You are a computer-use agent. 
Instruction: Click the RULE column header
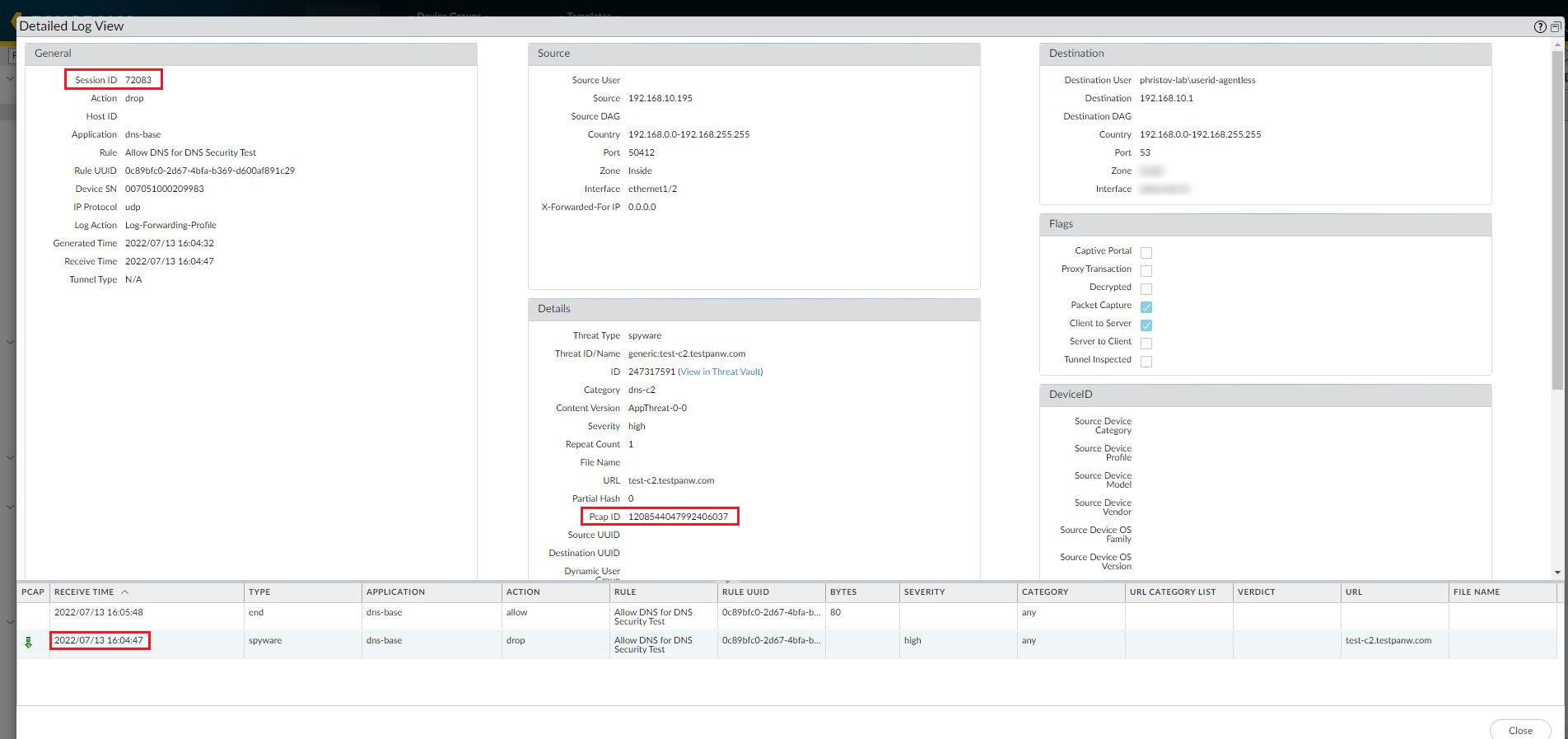coord(663,592)
